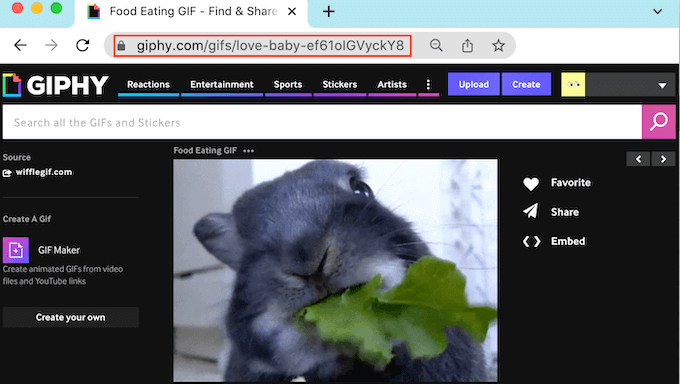The height and width of the screenshot is (384, 680).
Task: Bookmark this page with the star
Action: click(x=498, y=45)
